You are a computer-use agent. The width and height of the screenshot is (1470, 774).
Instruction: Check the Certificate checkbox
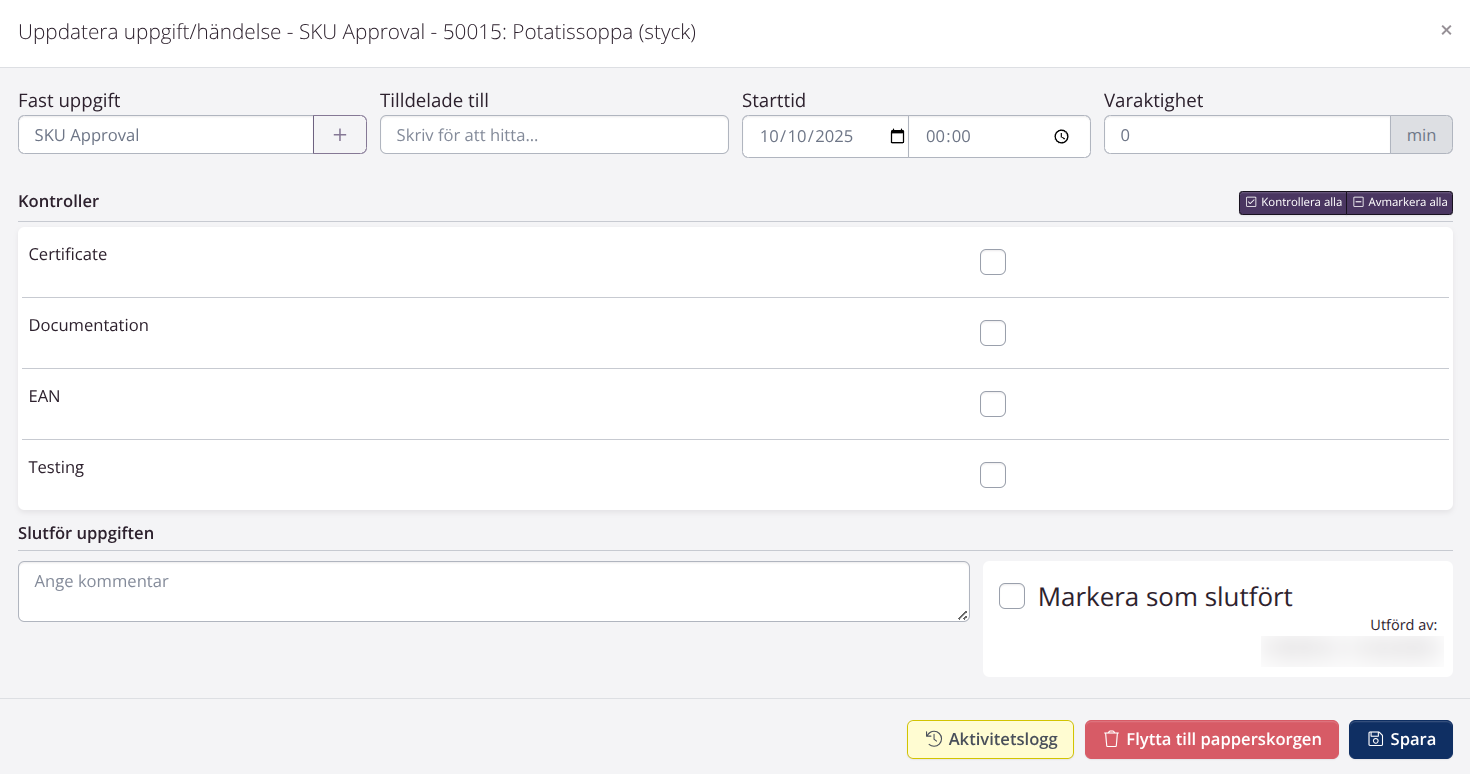[992, 262]
